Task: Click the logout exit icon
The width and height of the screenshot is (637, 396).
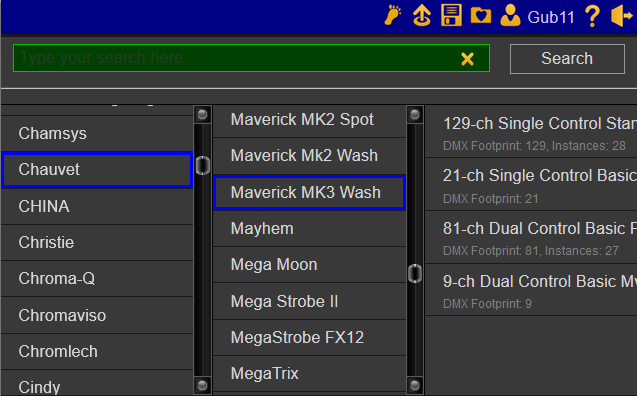Action: pos(622,16)
